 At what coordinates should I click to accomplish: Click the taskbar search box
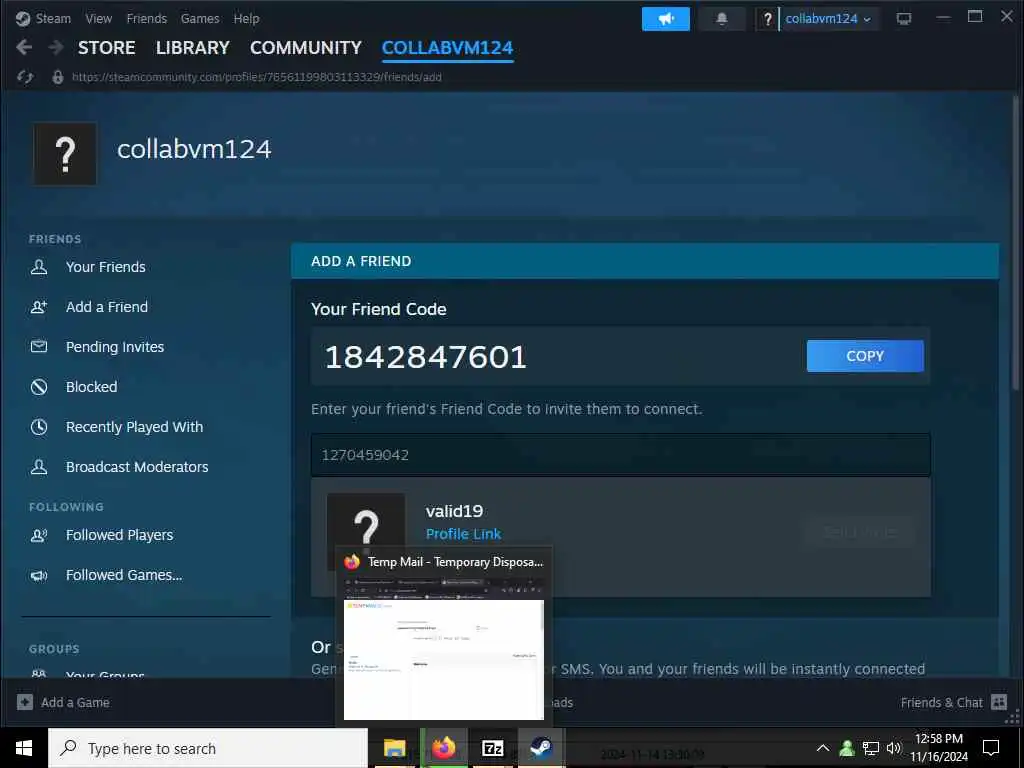point(208,748)
